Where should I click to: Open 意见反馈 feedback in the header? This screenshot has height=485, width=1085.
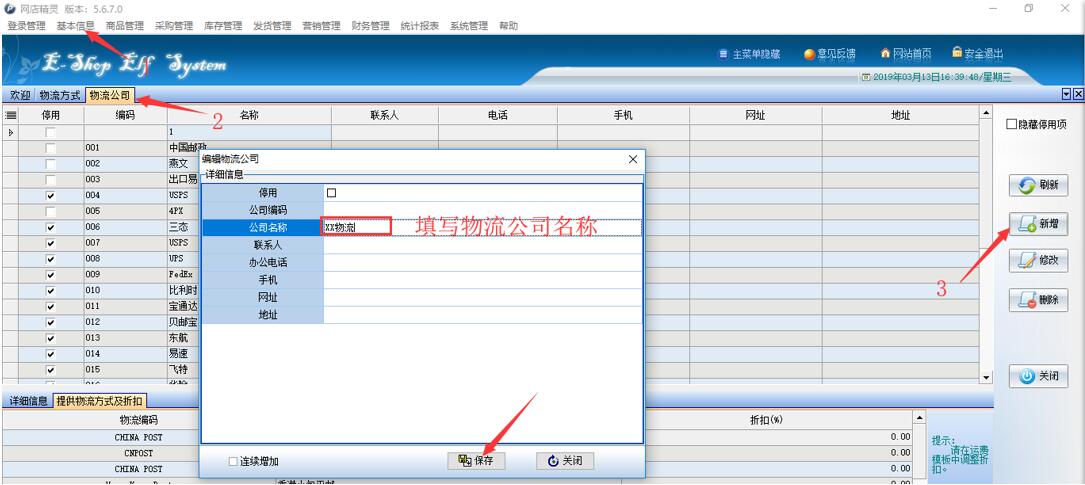829,53
